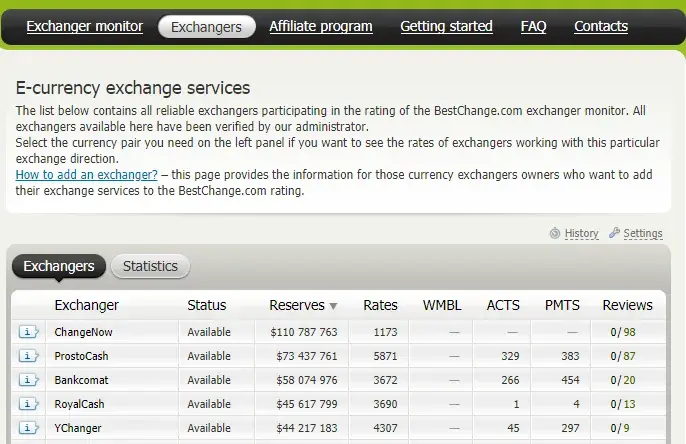Open Getting started page
The height and width of the screenshot is (444, 686).
pos(446,26)
